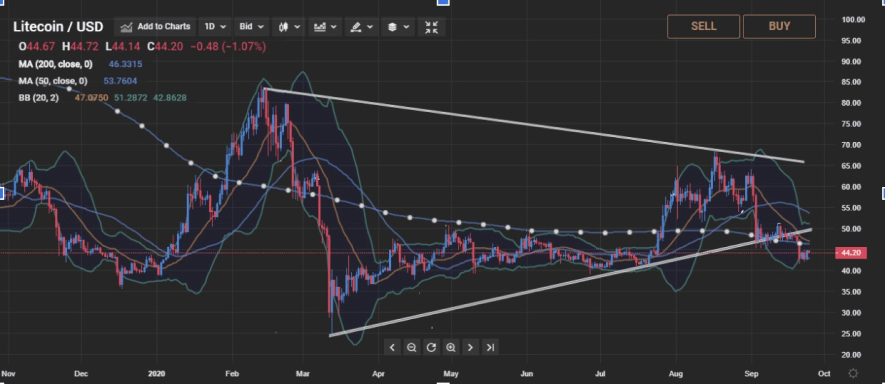
Task: Open the layers templates dropdown
Action: pyautogui.click(x=398, y=27)
